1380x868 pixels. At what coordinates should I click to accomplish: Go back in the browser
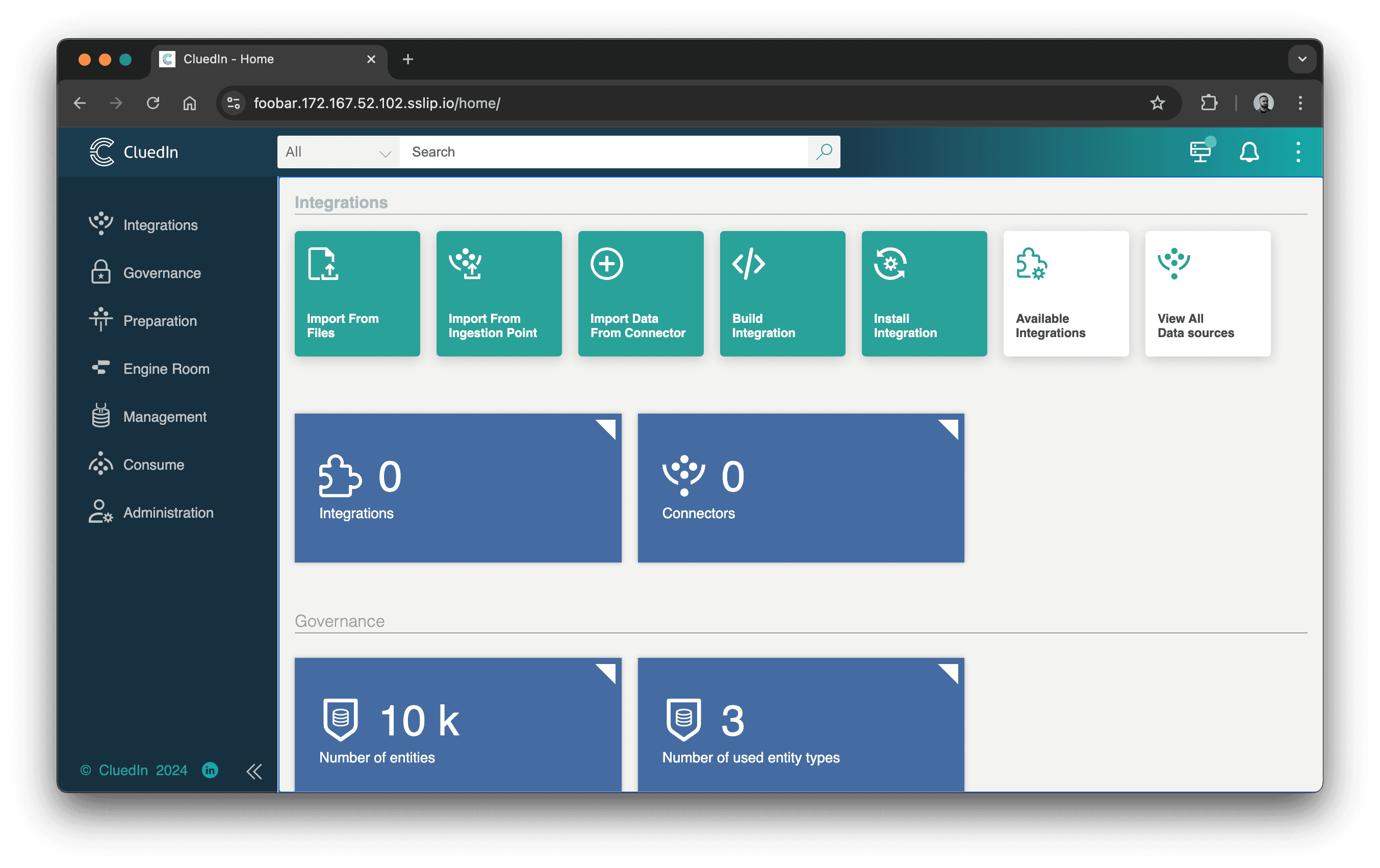coord(80,103)
